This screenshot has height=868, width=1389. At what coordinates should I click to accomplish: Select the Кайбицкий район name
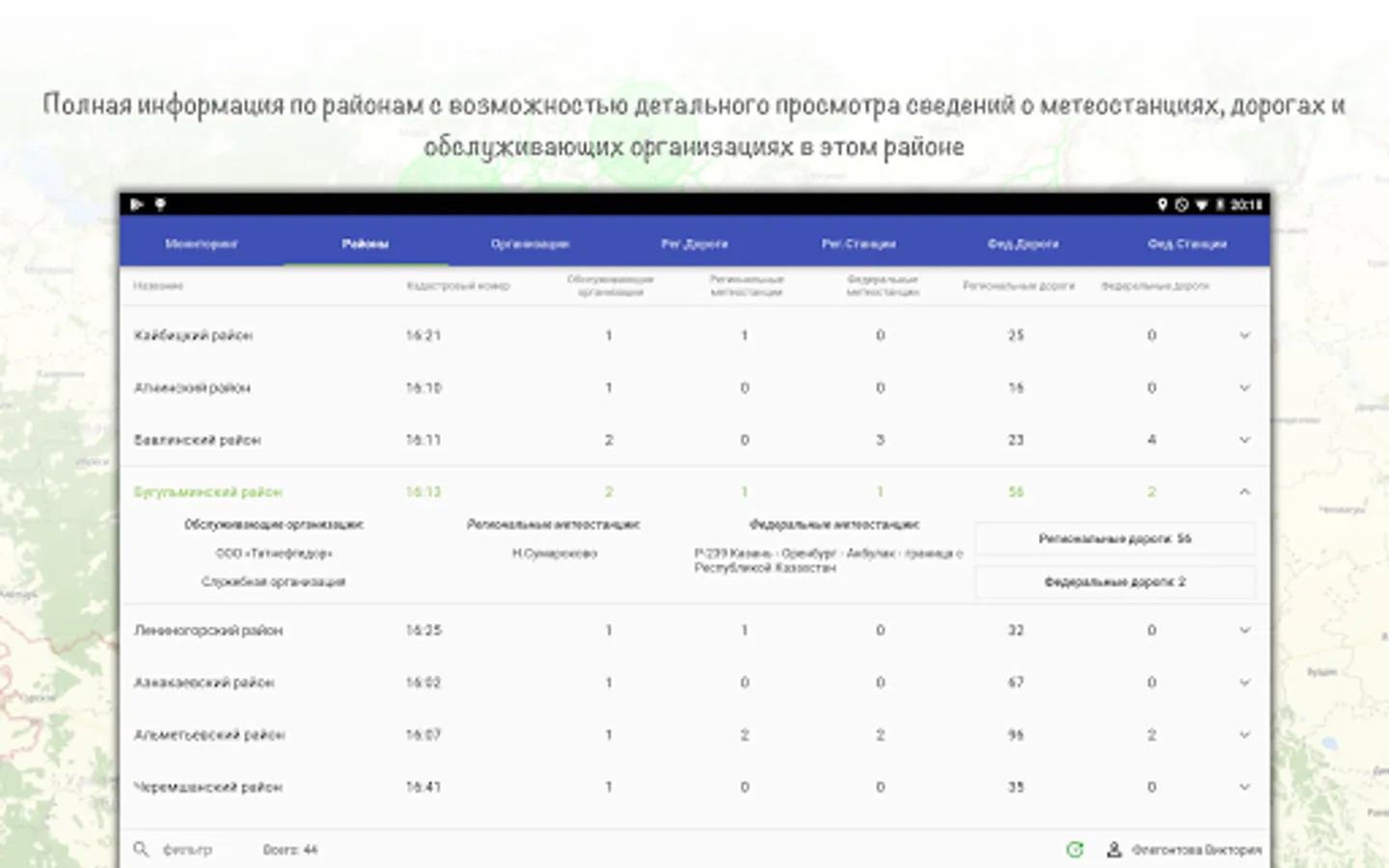[193, 336]
